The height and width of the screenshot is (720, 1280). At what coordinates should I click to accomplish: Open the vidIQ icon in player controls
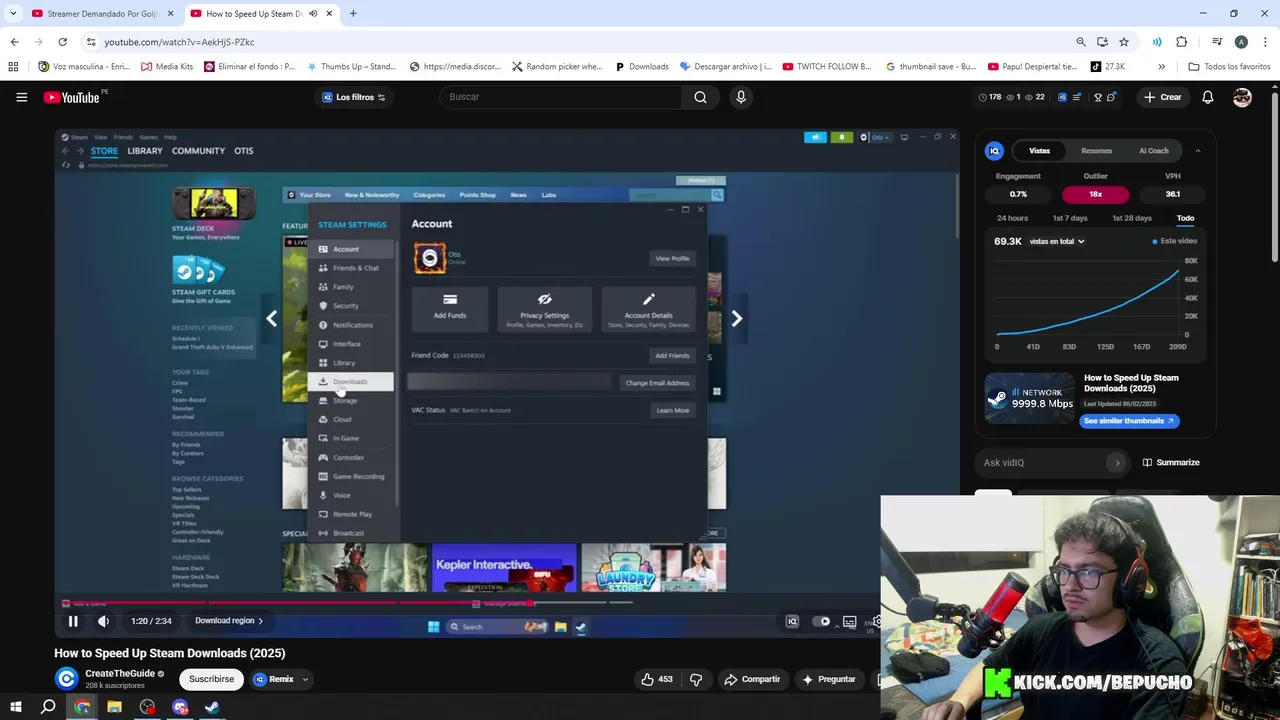792,621
